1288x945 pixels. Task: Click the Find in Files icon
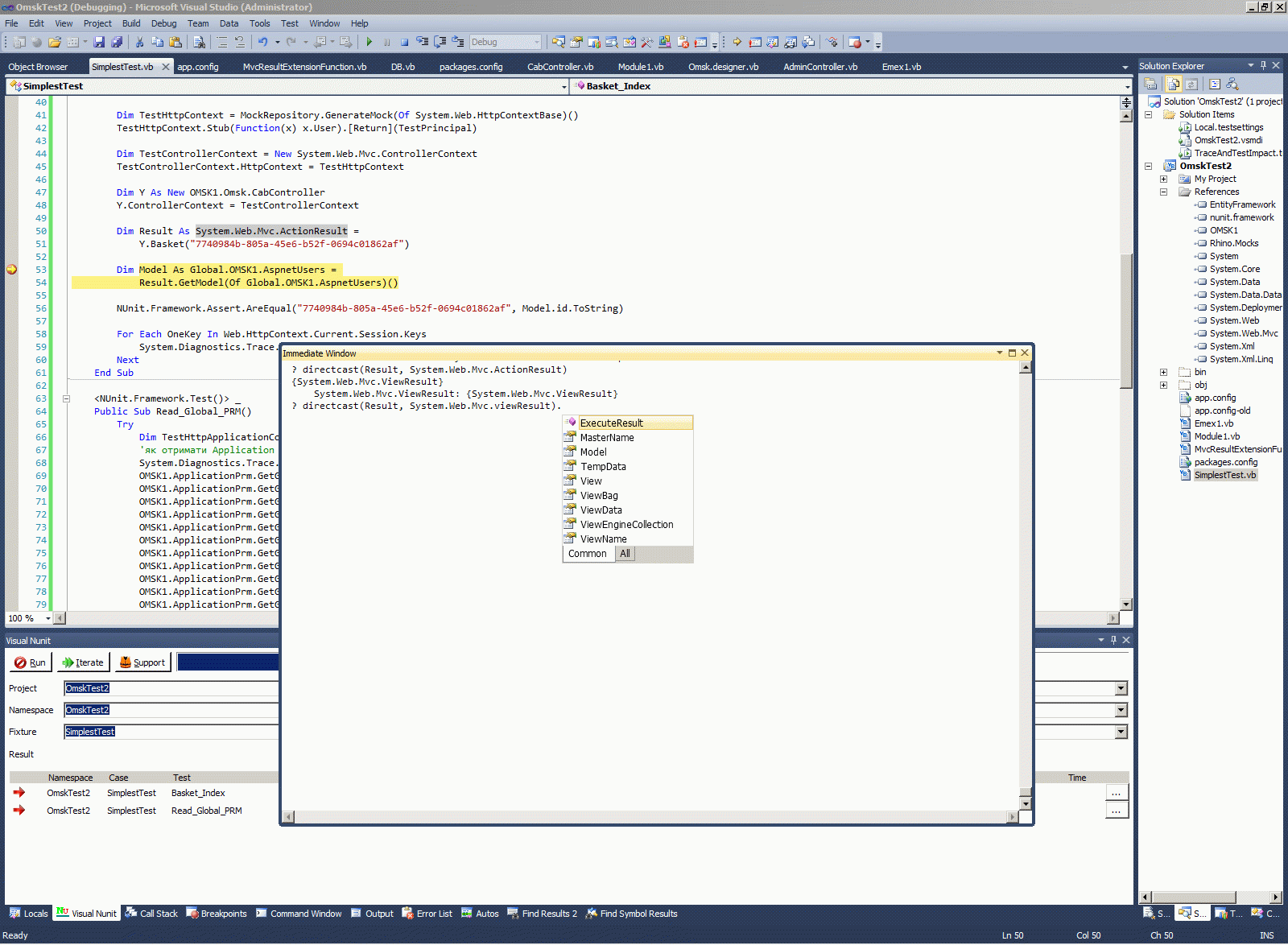click(x=200, y=42)
